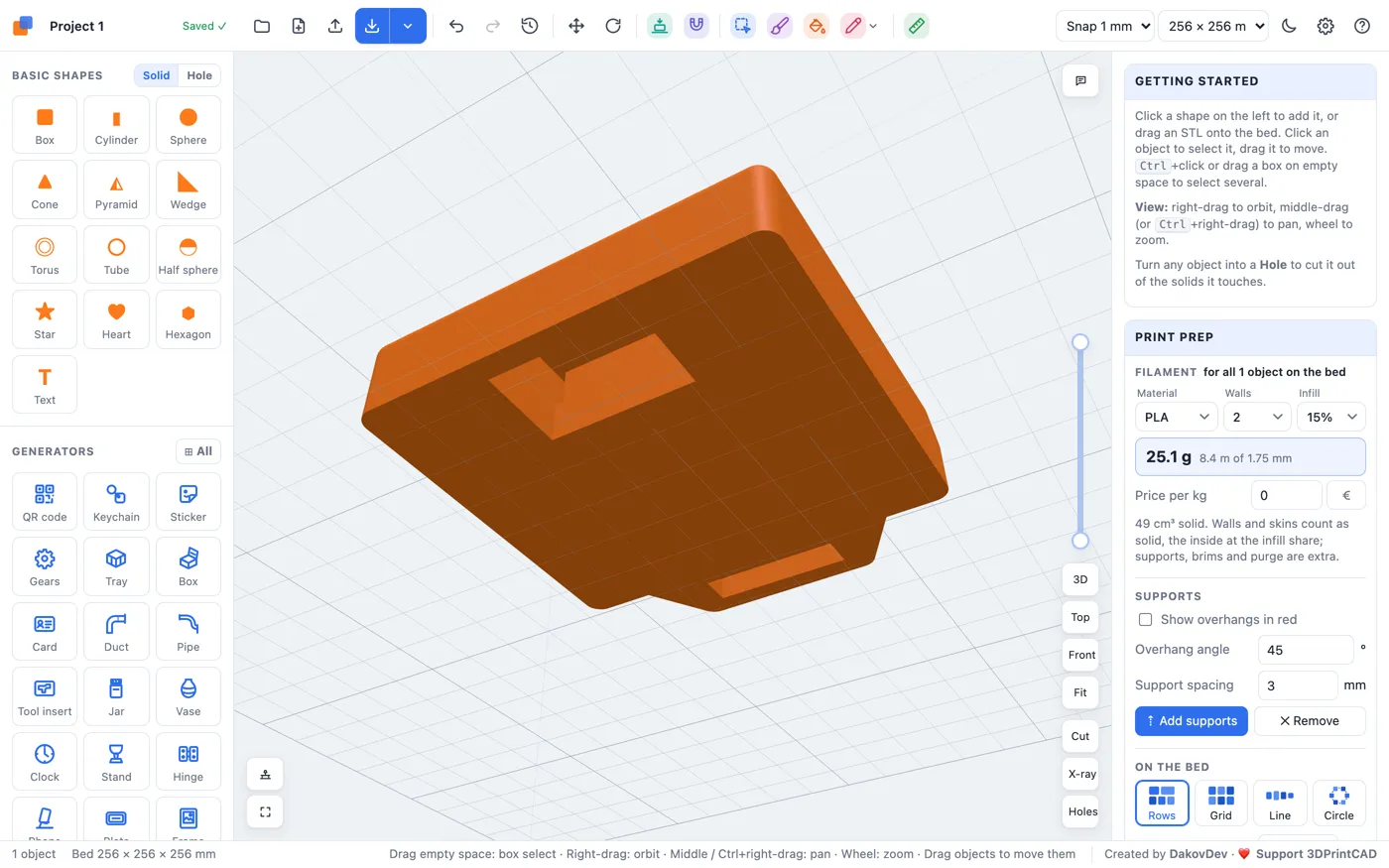
Task: Open the Walls count dropdown
Action: (x=1257, y=417)
